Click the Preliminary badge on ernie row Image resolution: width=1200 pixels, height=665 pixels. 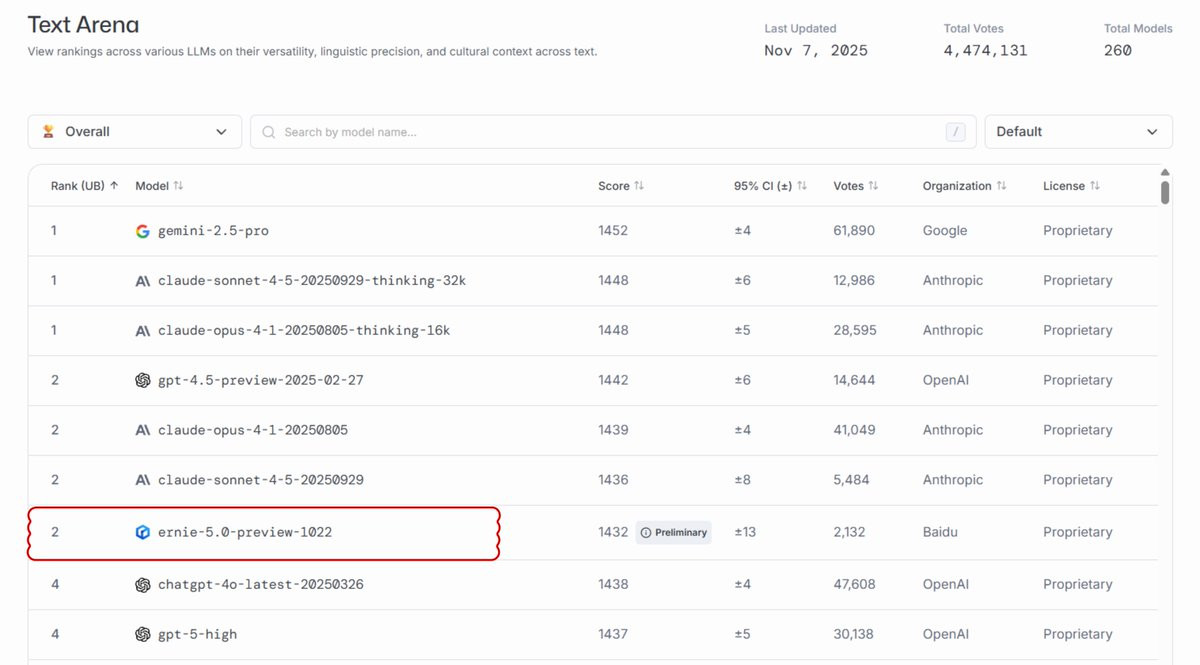point(673,533)
